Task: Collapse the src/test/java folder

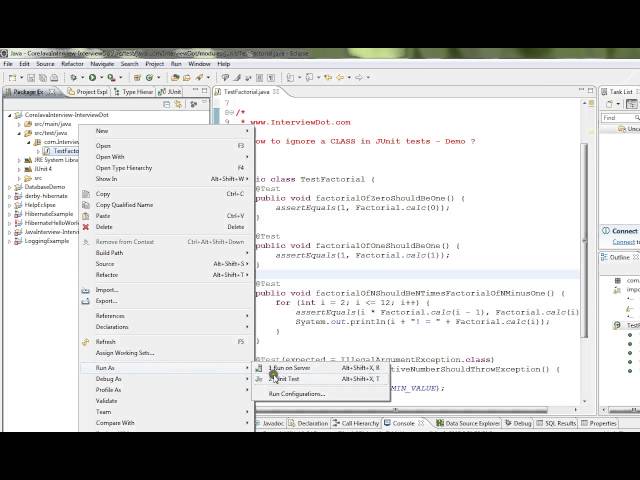Action: pyautogui.click(x=19, y=133)
